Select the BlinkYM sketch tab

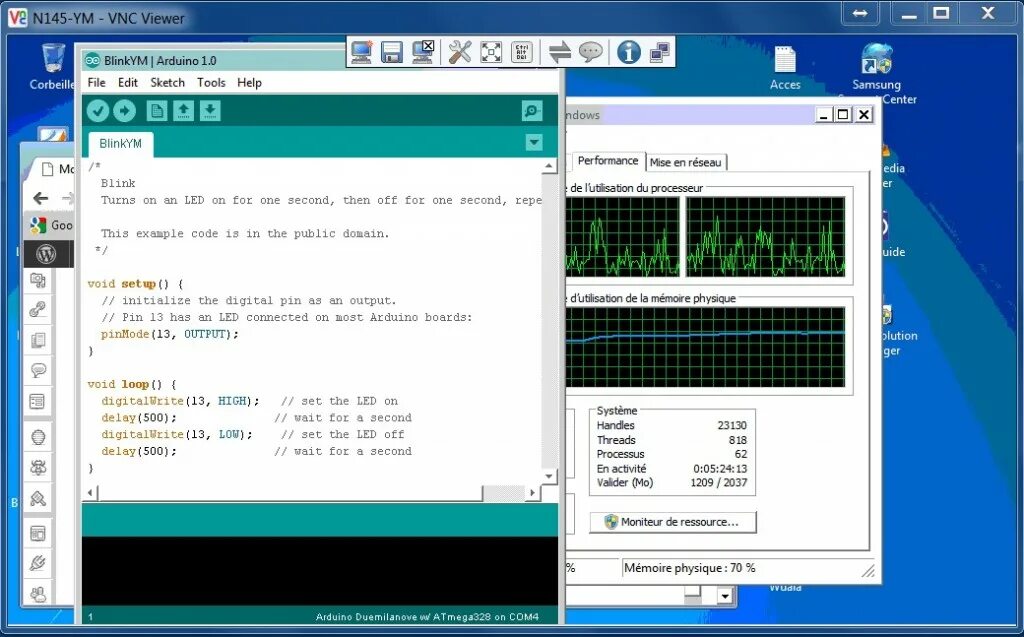[121, 144]
